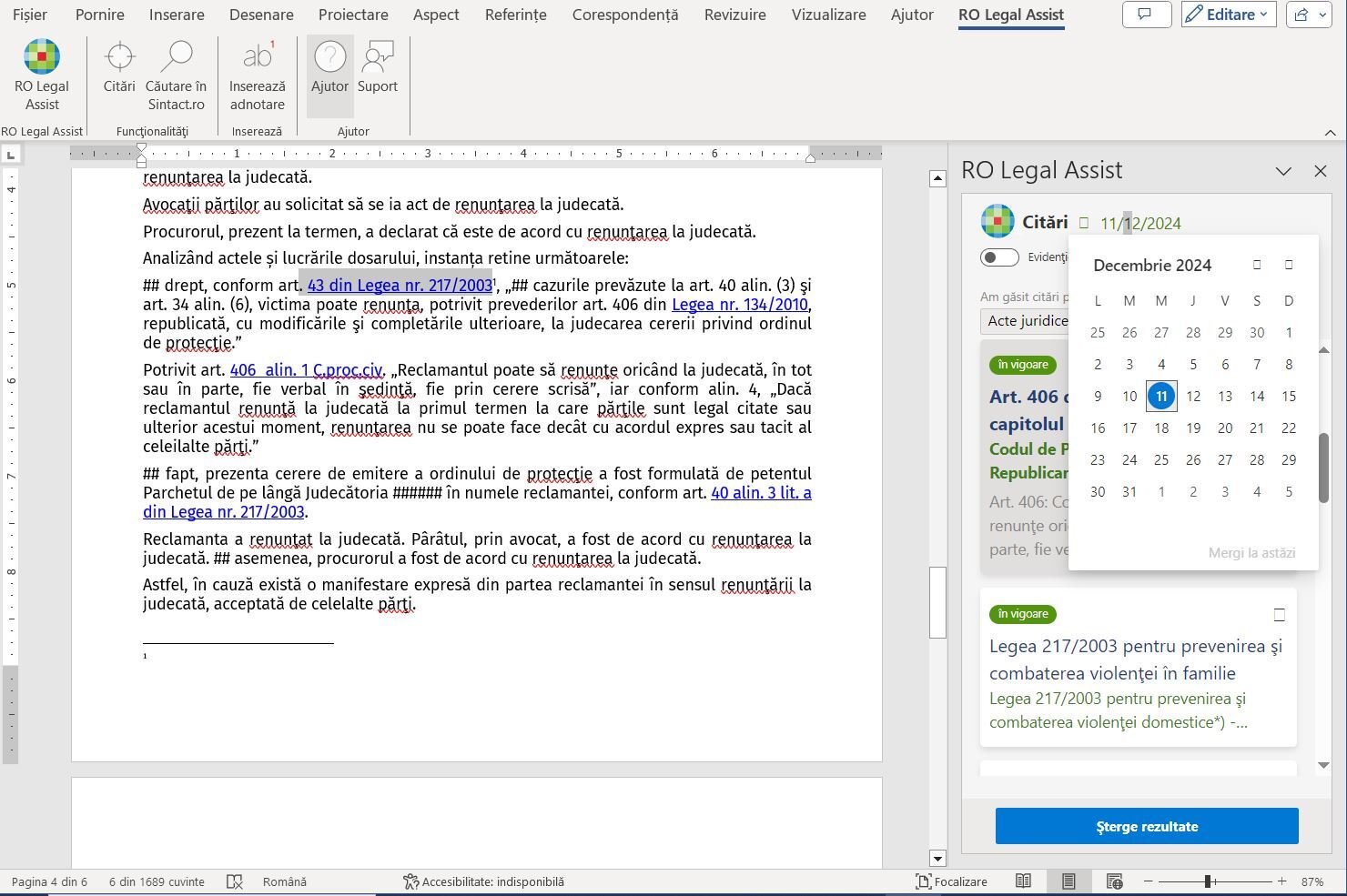Viewport: 1347px width, 896px height.
Task: Tick checkbox on Legea 217/2003 result card
Action: (1279, 615)
